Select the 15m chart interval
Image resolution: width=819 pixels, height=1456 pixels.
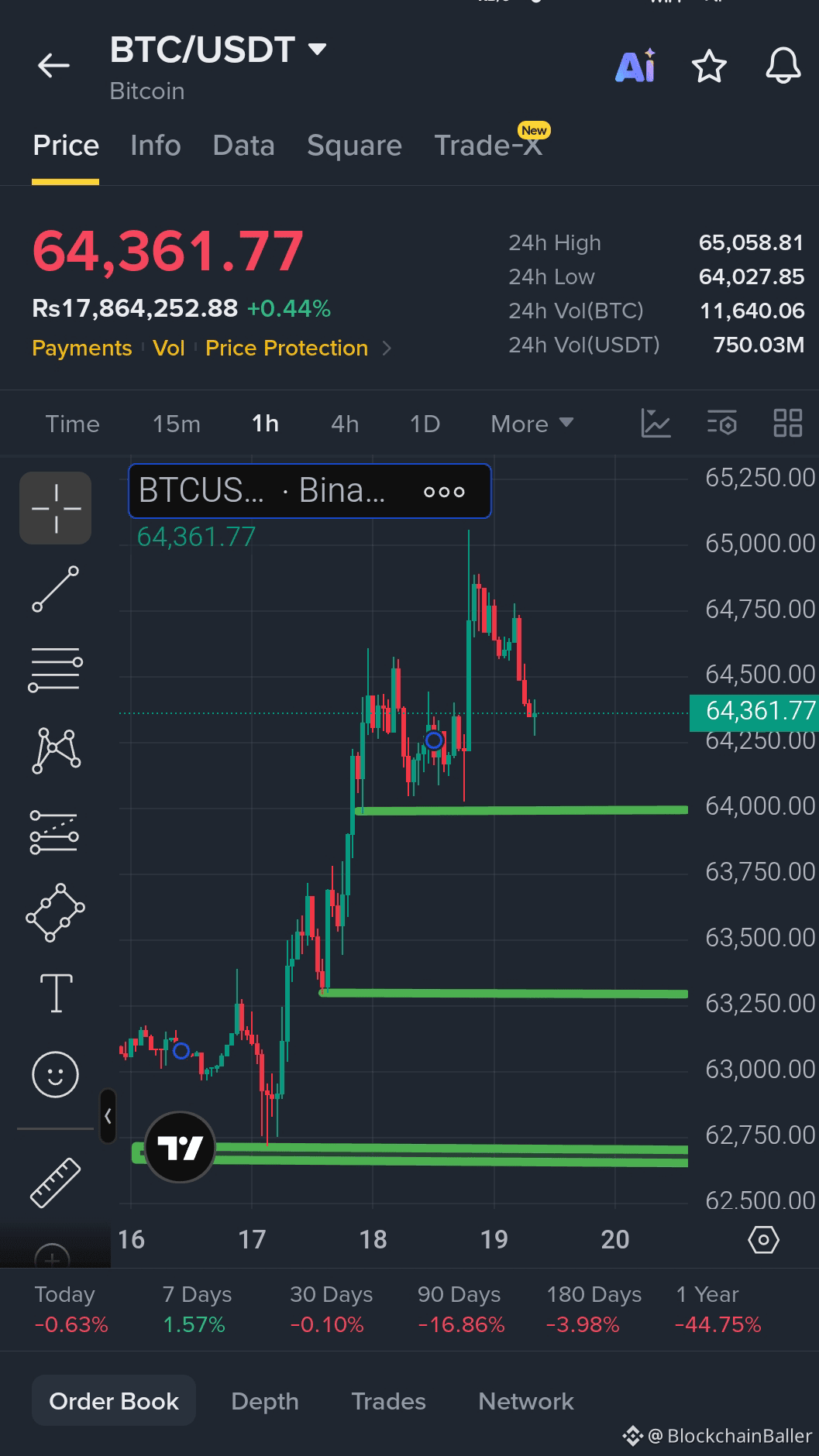click(x=177, y=424)
